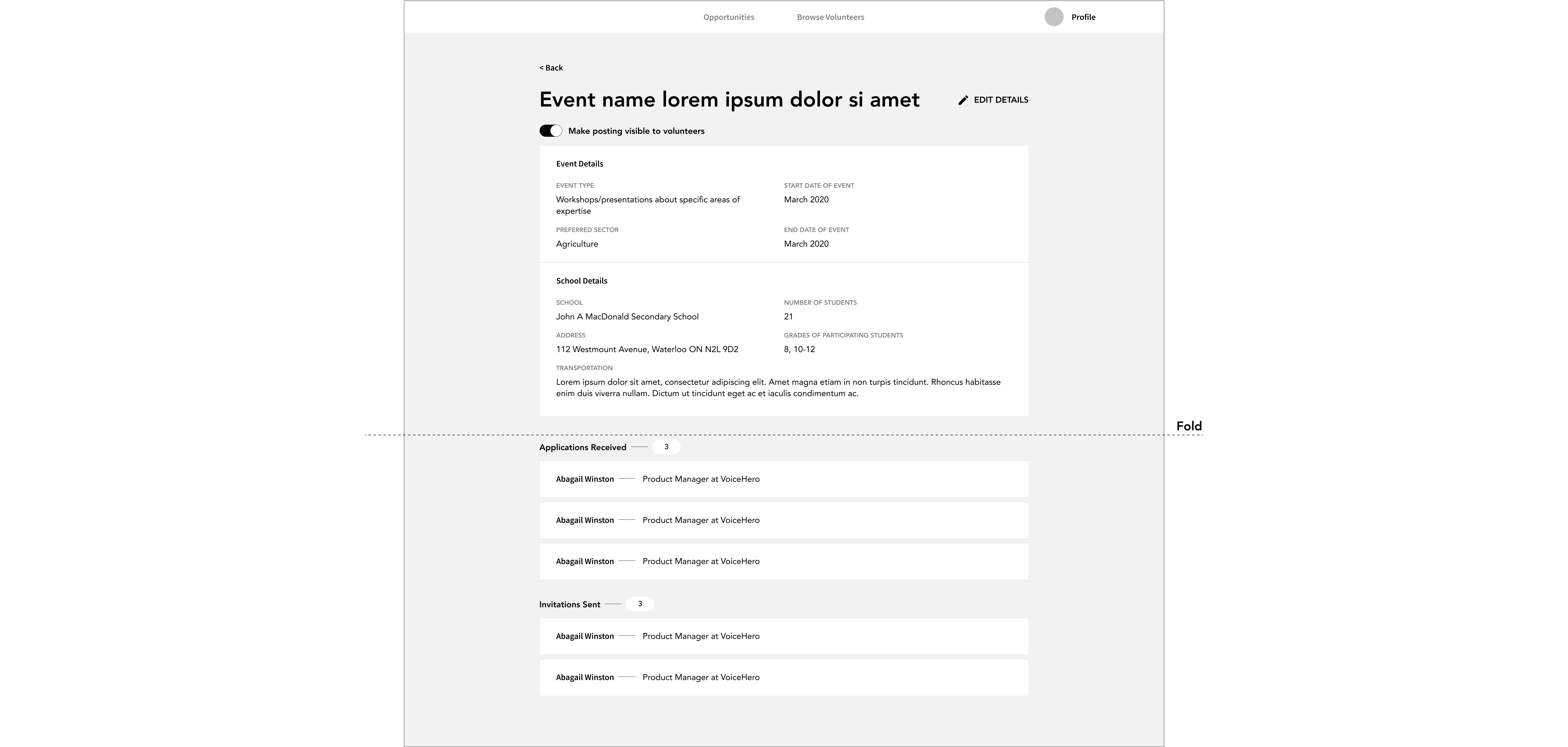Screen dimensions: 1568x747
Task: Click the START DATE OF EVENT label
Action: (x=819, y=186)
